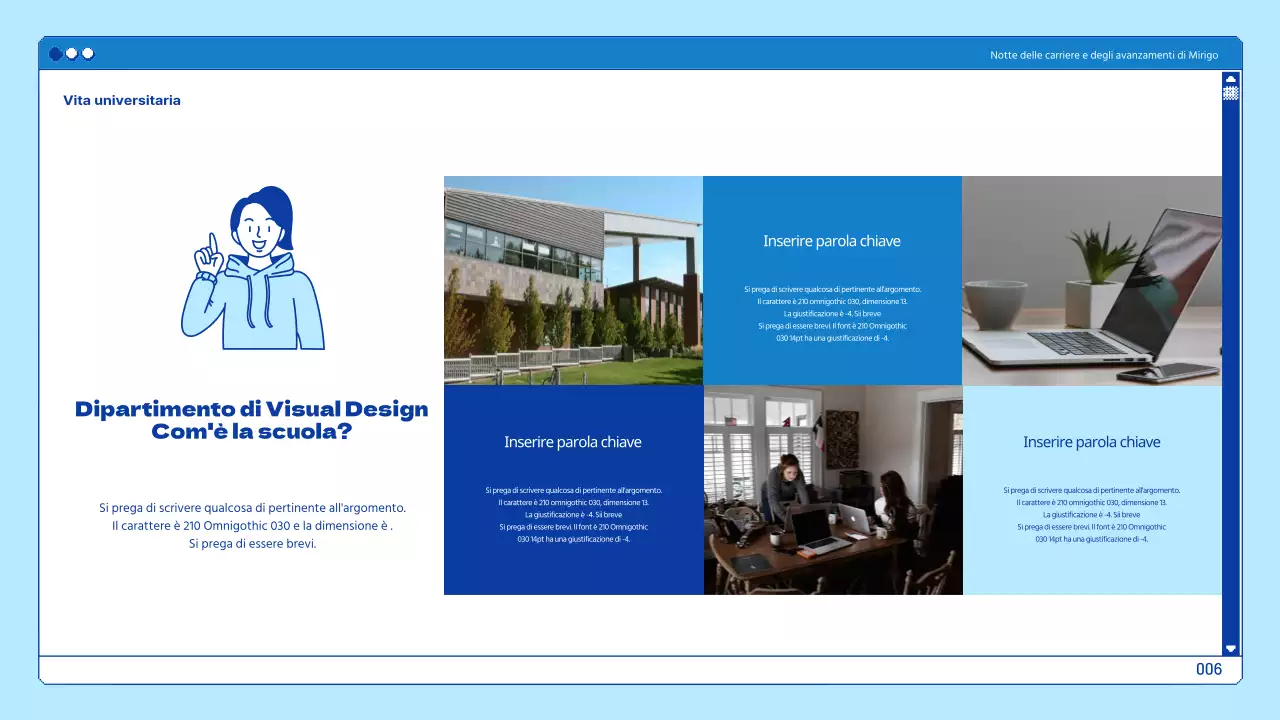
Task: Click the middle white window dot
Action: click(x=71, y=54)
